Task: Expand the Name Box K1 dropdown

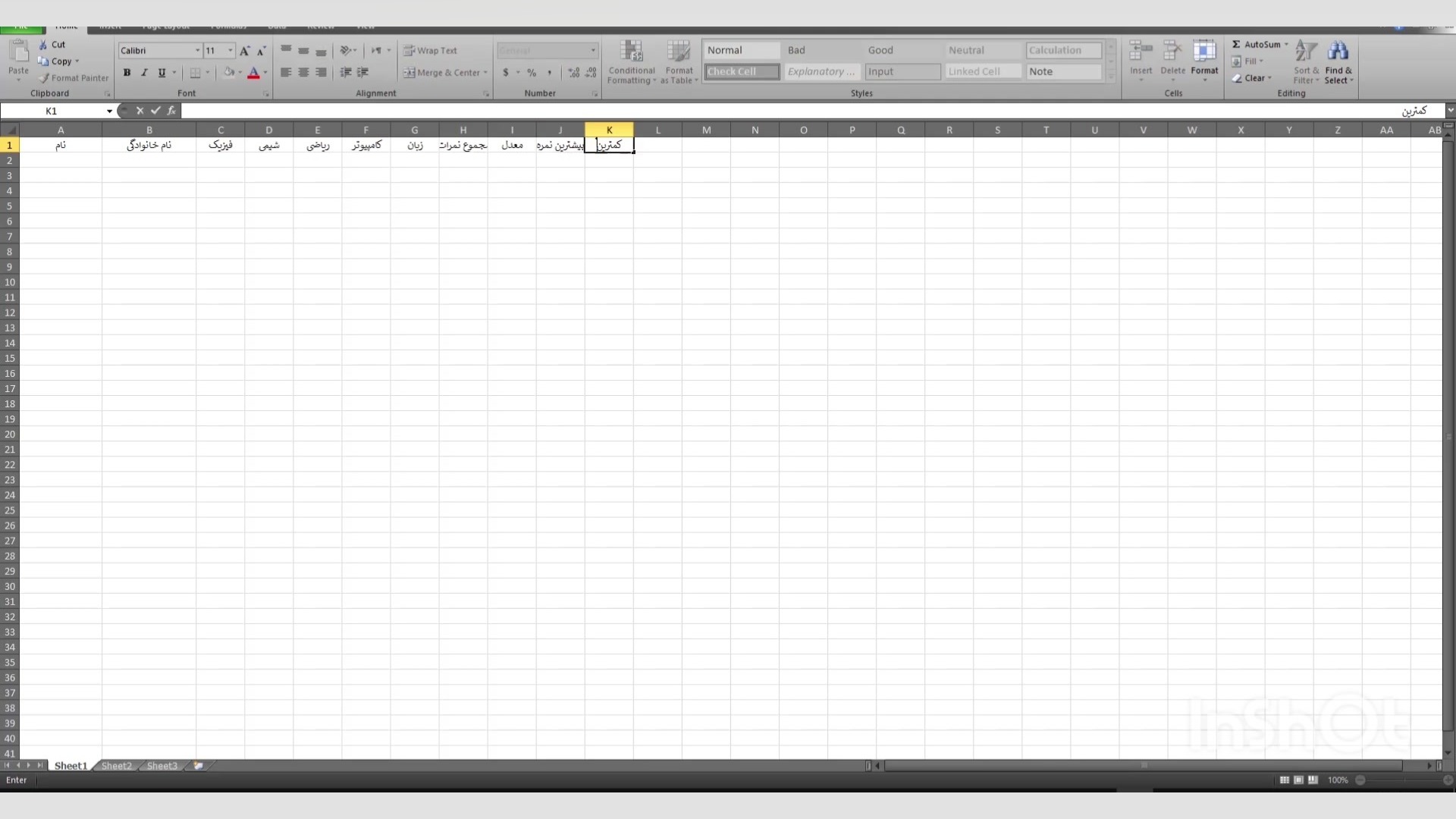Action: pyautogui.click(x=109, y=111)
